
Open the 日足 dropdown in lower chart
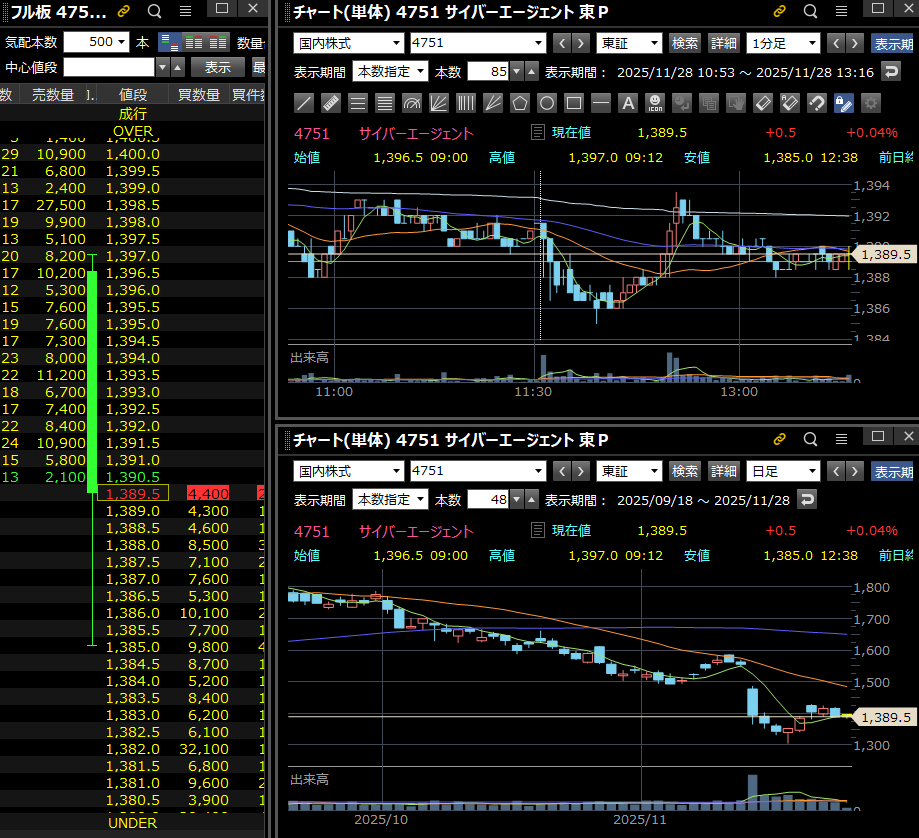(x=783, y=471)
